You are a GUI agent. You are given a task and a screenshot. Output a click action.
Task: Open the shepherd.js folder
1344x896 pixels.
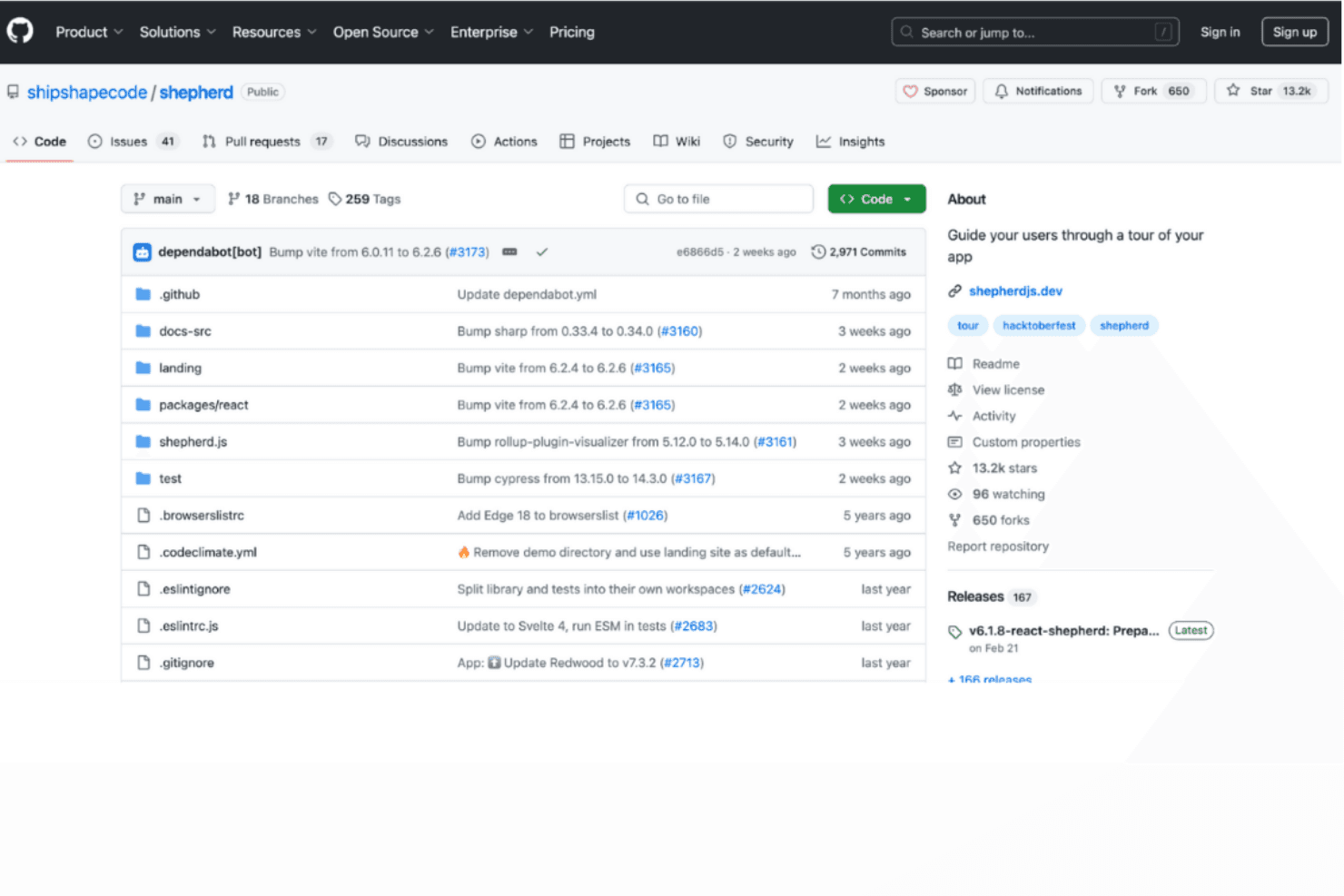[x=193, y=442]
